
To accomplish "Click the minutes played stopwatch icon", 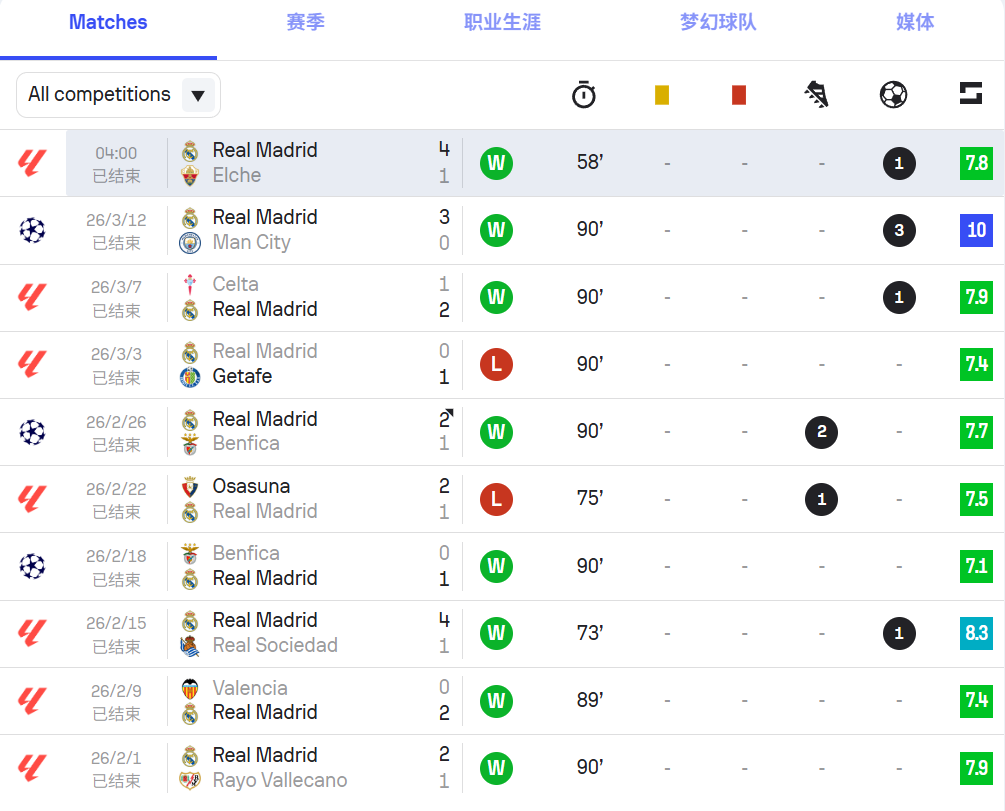I will point(584,95).
